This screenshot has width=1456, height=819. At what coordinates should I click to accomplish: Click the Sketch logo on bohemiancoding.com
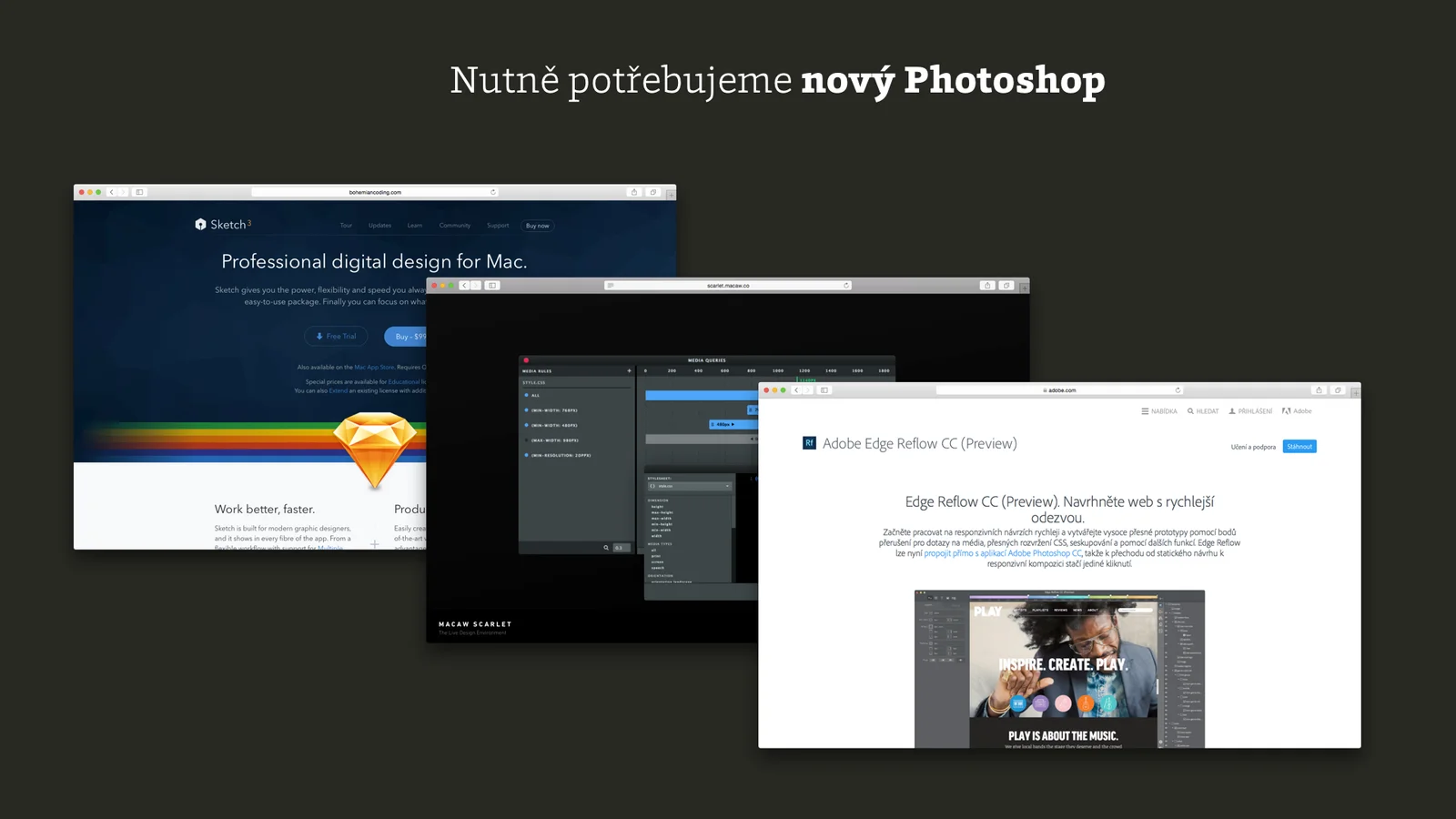tap(201, 225)
